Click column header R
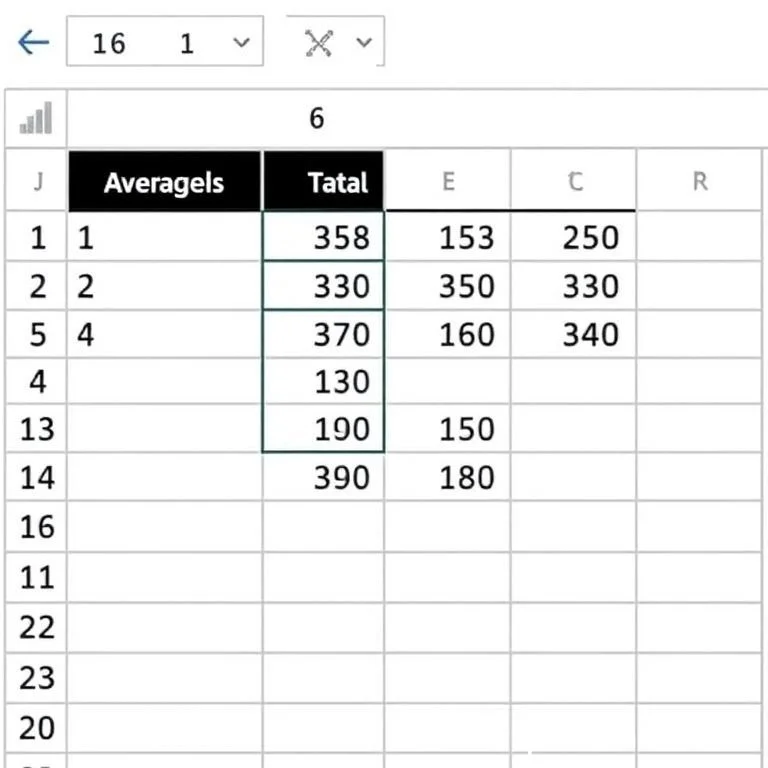This screenshot has height=768, width=768. pyautogui.click(x=699, y=182)
